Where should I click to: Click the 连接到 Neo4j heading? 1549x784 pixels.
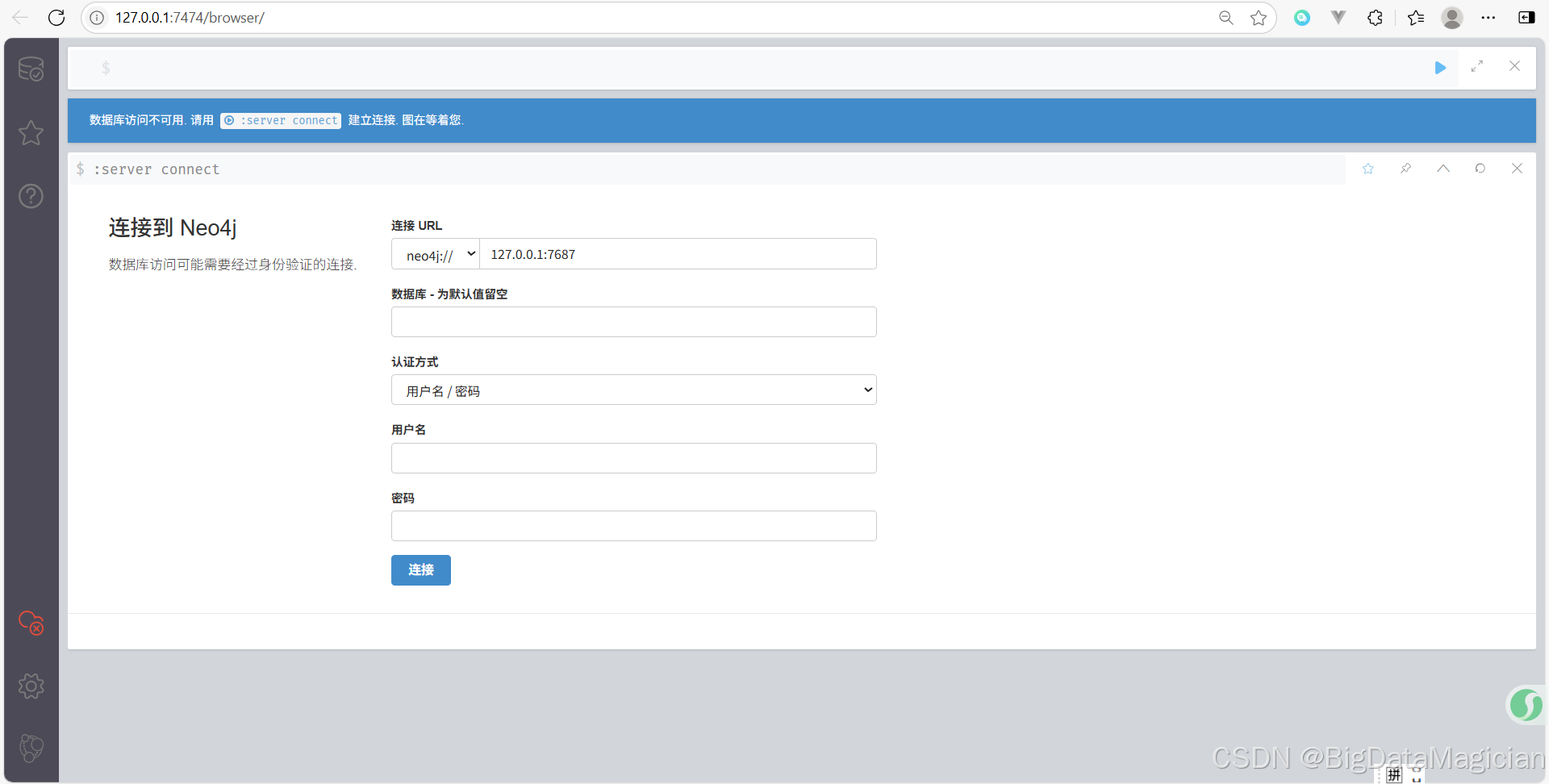[x=173, y=227]
